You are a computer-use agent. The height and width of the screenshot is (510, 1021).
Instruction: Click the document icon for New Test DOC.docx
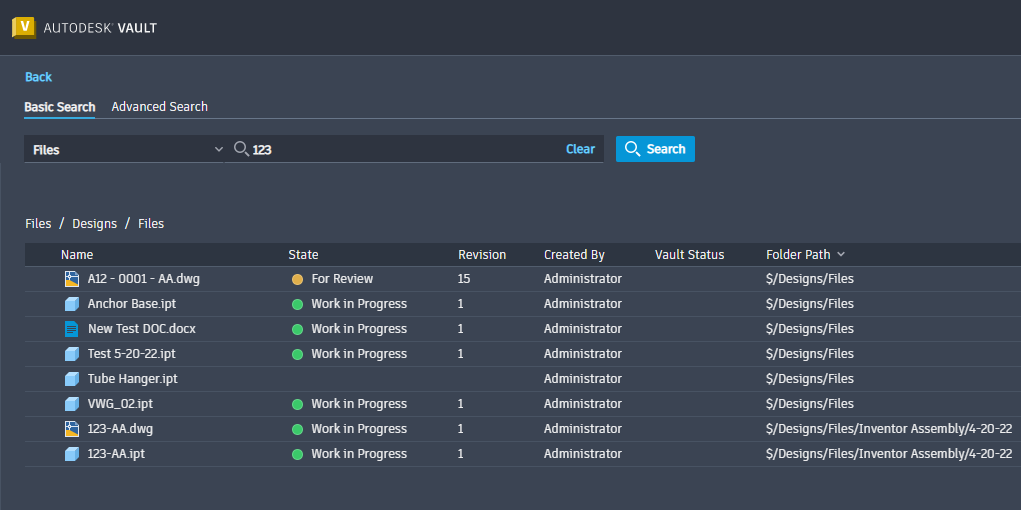(71, 329)
